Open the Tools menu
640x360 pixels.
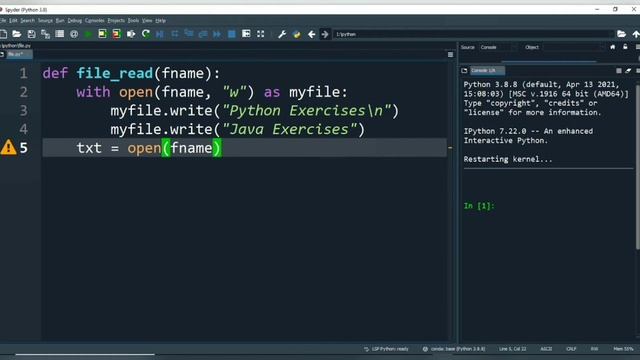pos(133,20)
